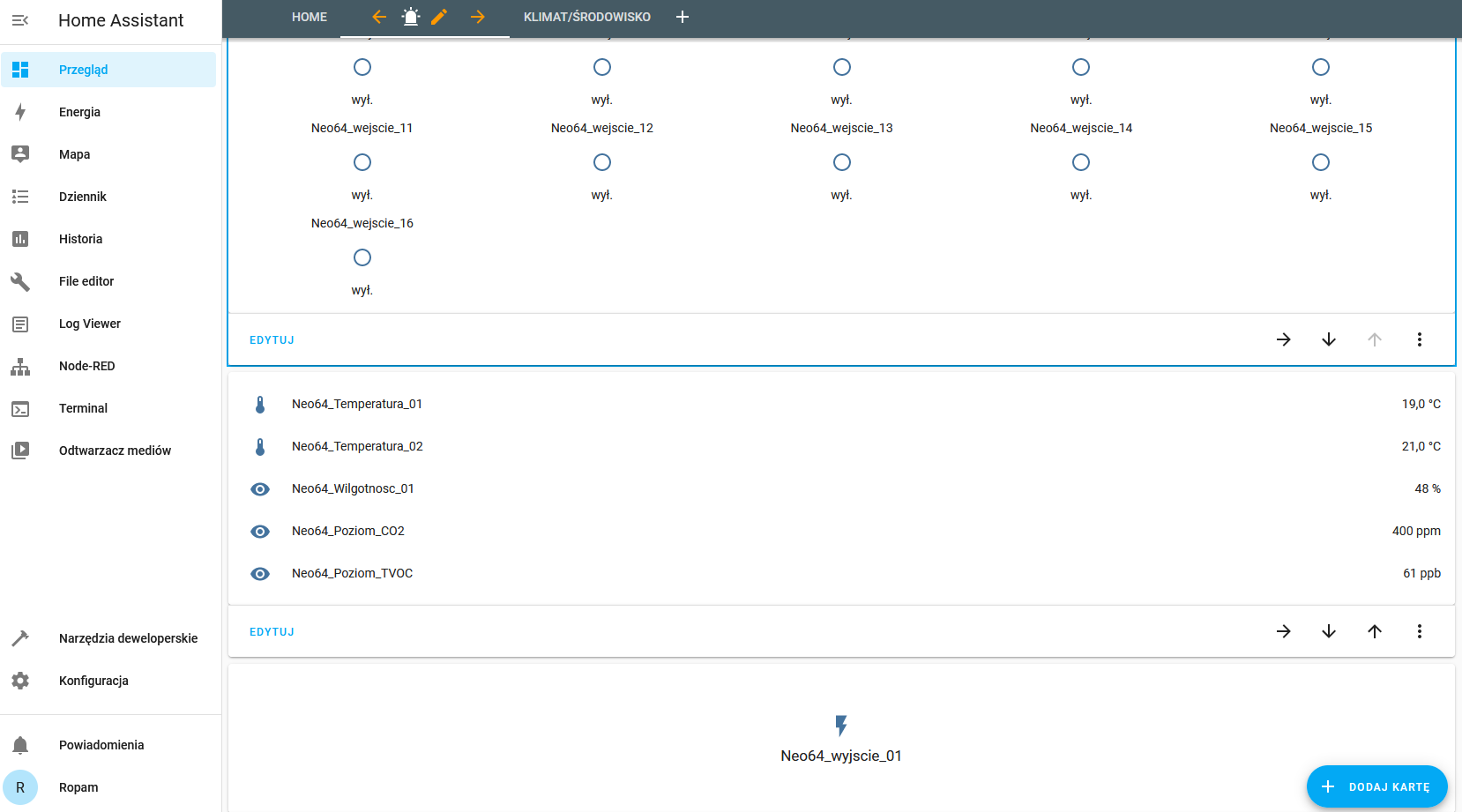The image size is (1462, 812).
Task: Switch to the KLIMAT/ŚRODOWISKO tab
Action: tap(587, 17)
